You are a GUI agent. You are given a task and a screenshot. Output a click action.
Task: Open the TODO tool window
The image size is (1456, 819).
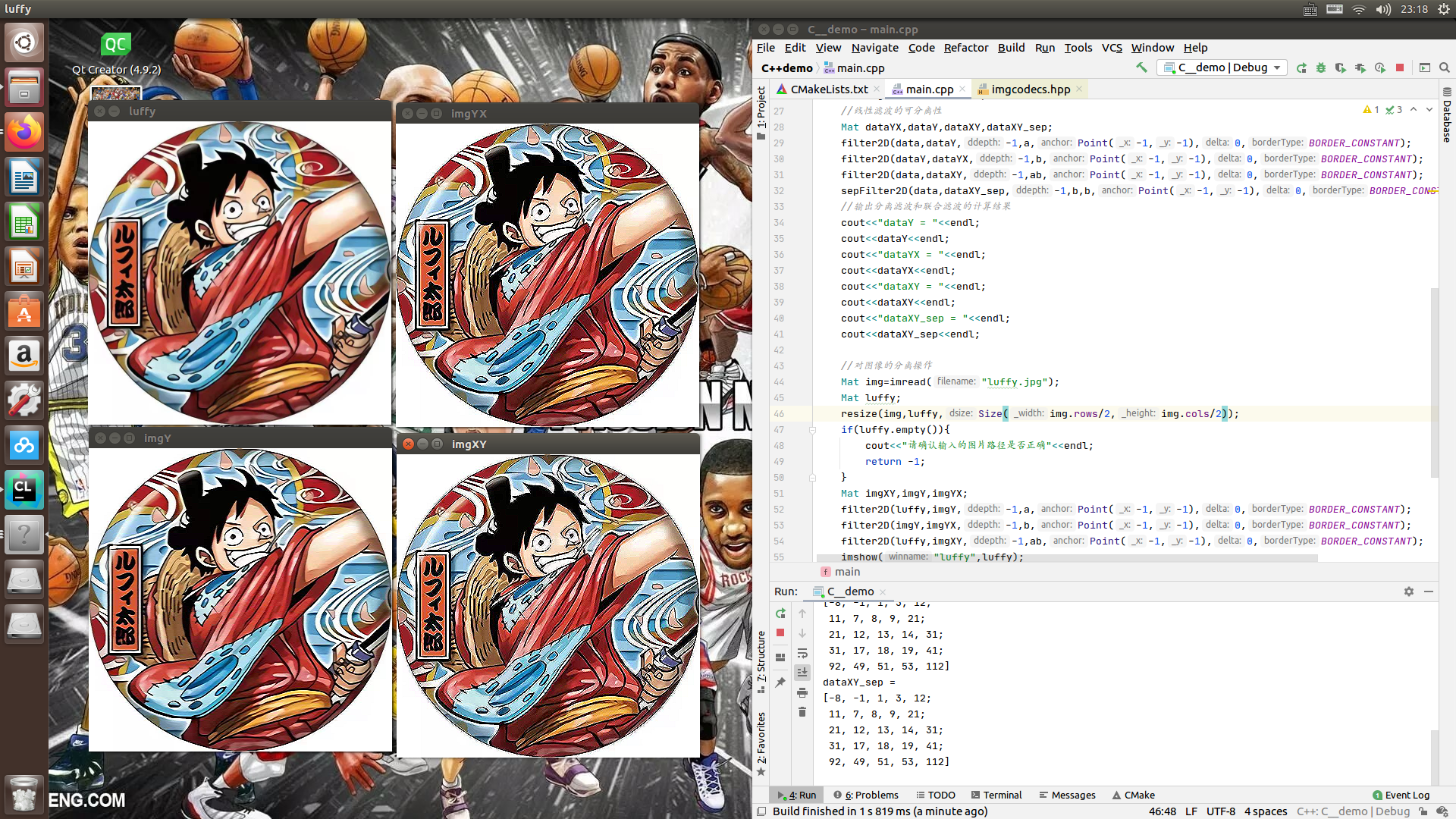coord(936,795)
